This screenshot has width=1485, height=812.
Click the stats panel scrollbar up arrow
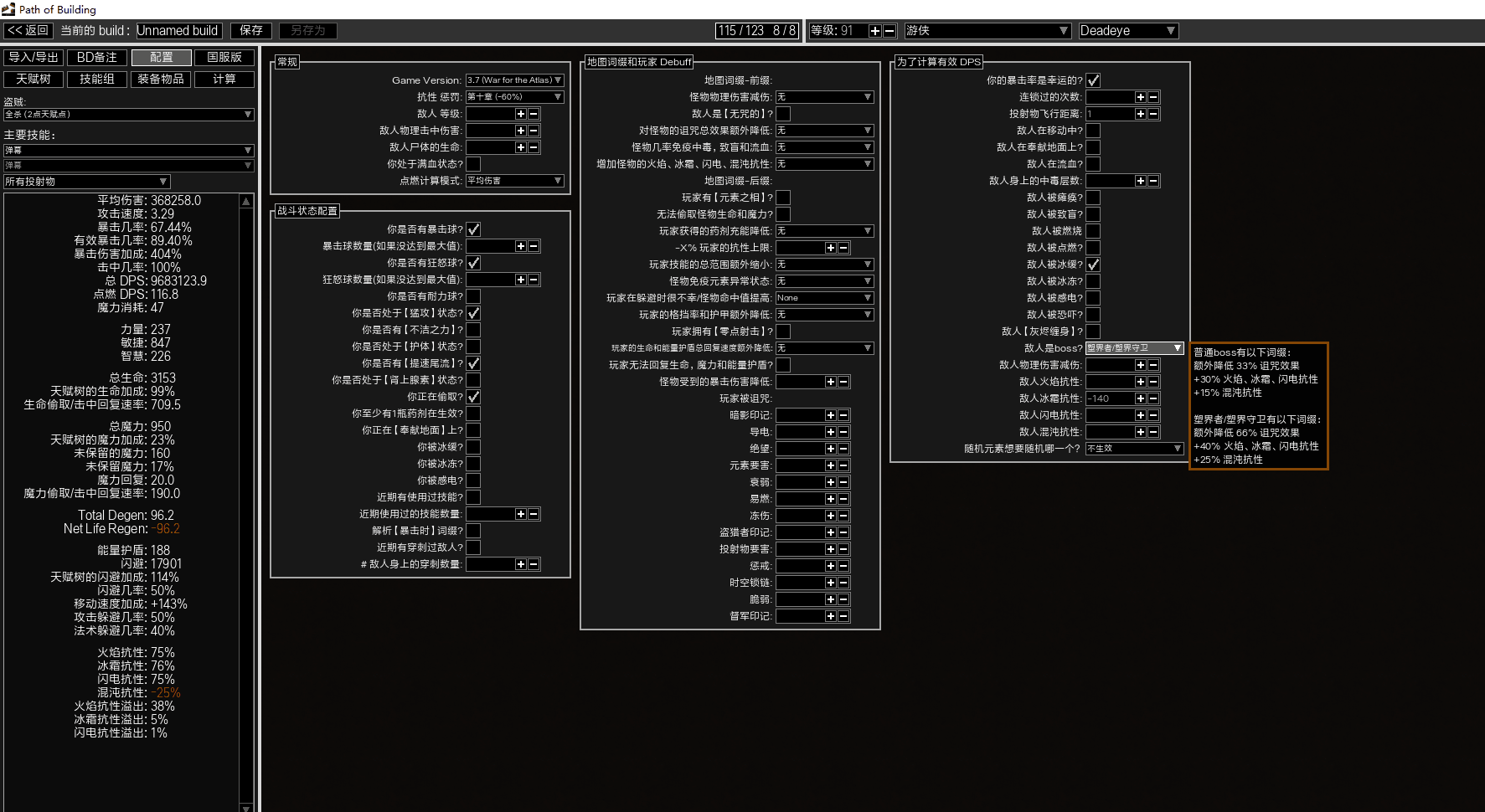[246, 202]
